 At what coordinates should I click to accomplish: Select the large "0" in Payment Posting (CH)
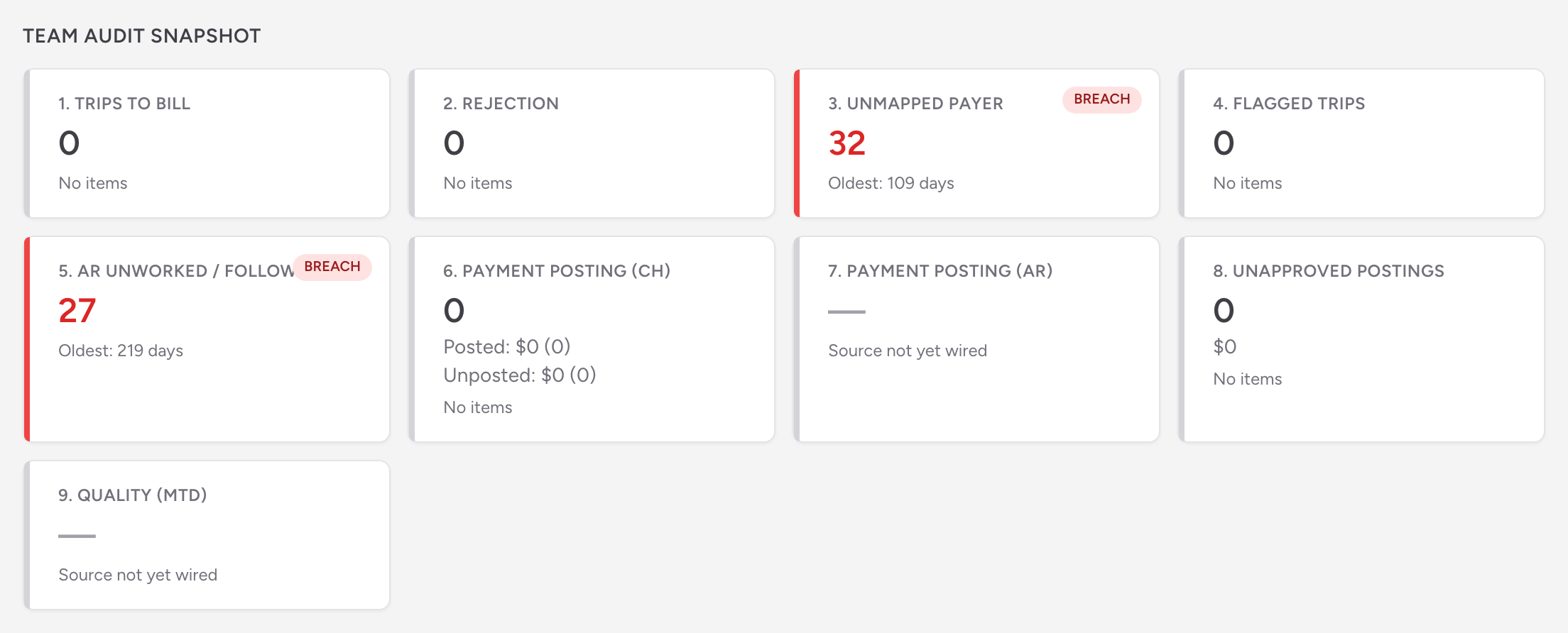coord(454,311)
